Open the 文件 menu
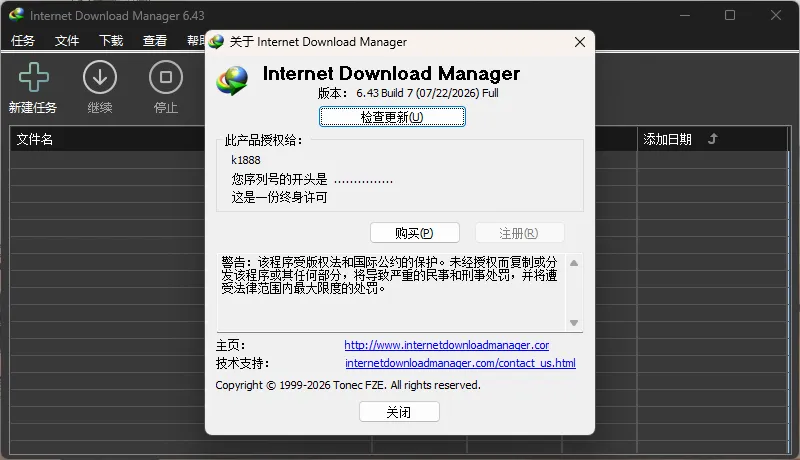 pyautogui.click(x=67, y=40)
